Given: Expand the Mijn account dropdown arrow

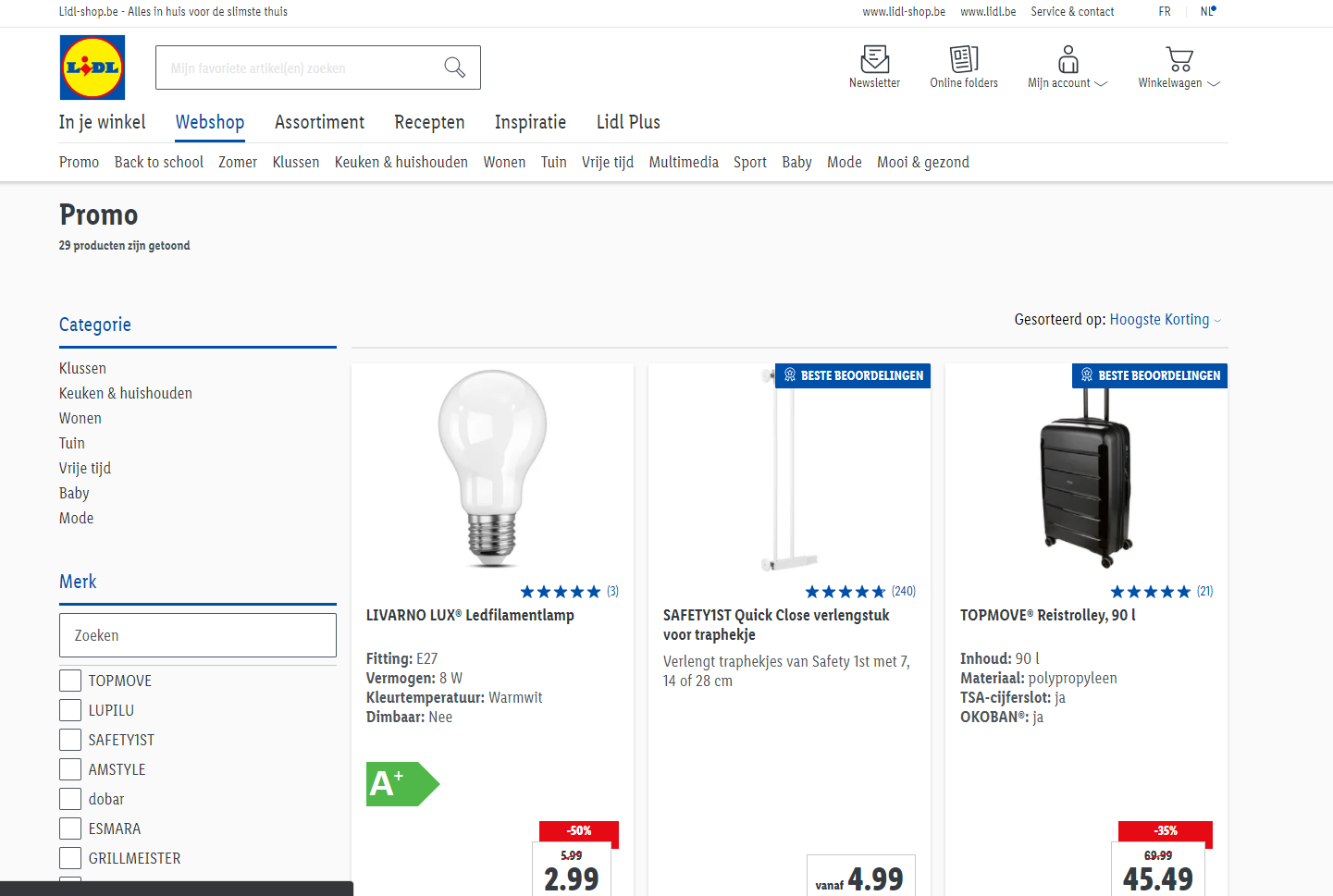Looking at the screenshot, I should 1101,83.
